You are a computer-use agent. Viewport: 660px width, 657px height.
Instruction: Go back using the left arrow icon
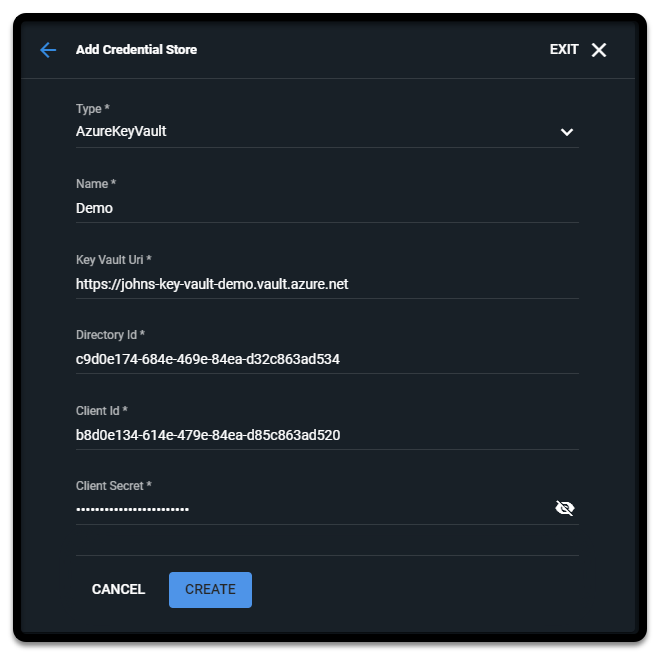(48, 50)
